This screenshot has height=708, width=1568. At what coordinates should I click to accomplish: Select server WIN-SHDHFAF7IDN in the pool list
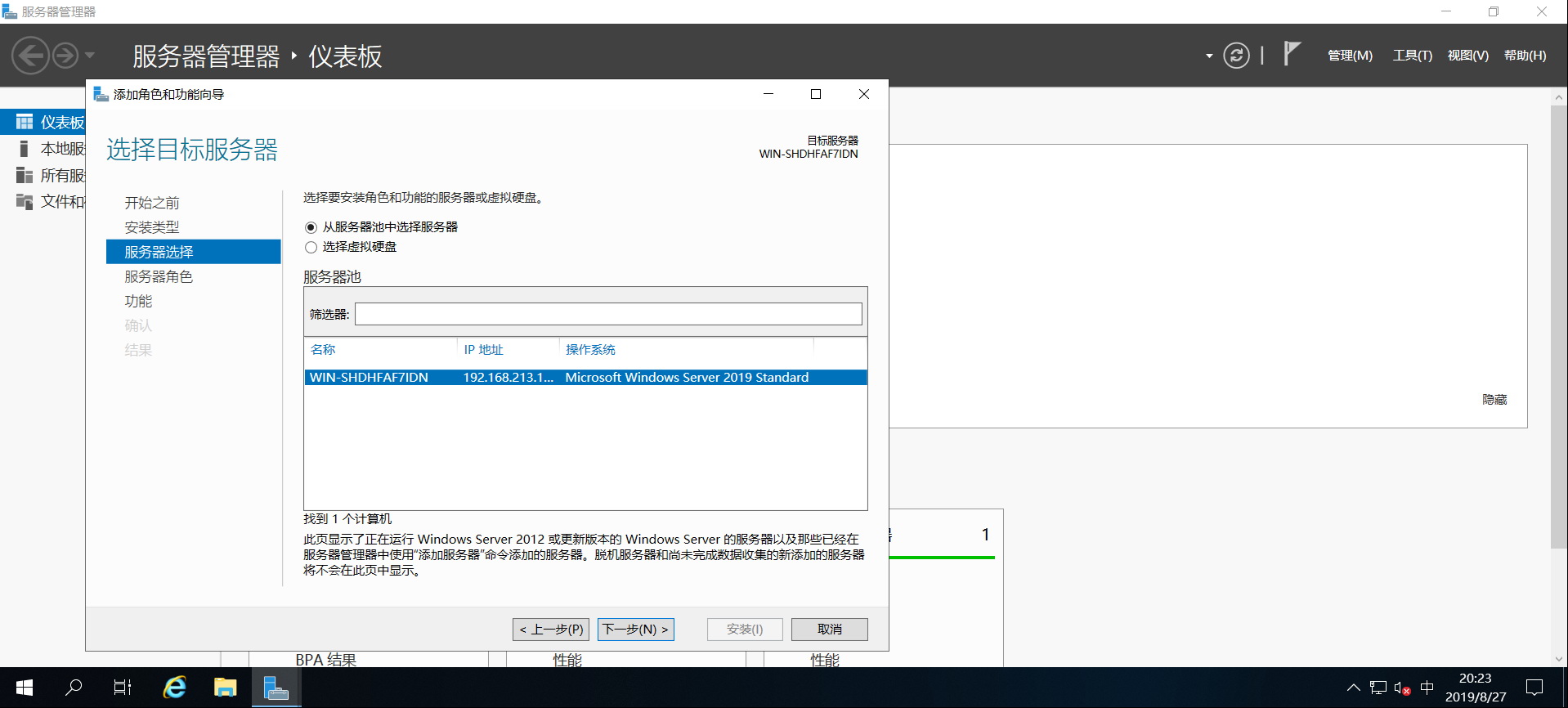tap(585, 377)
